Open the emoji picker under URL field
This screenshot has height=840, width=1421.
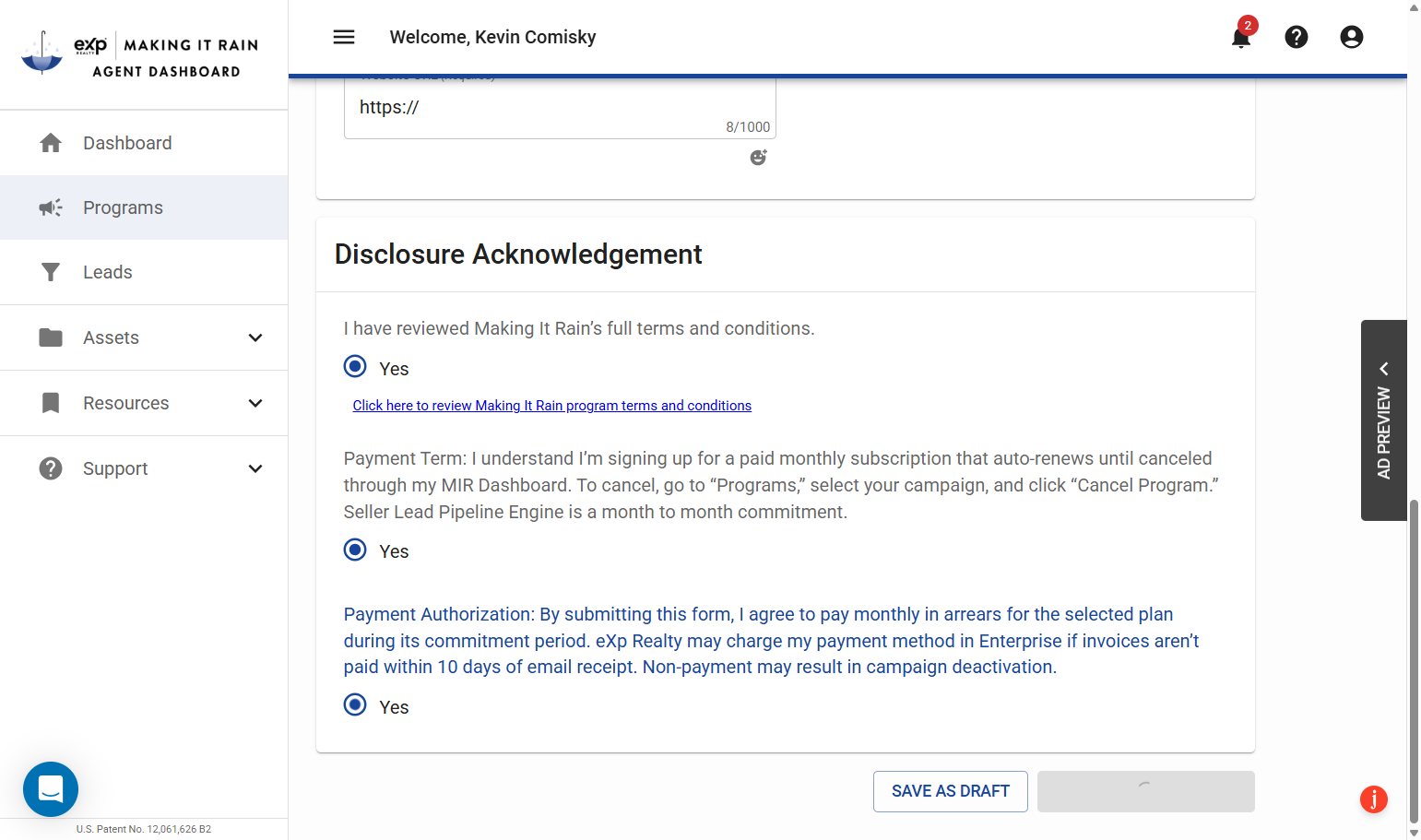click(759, 158)
